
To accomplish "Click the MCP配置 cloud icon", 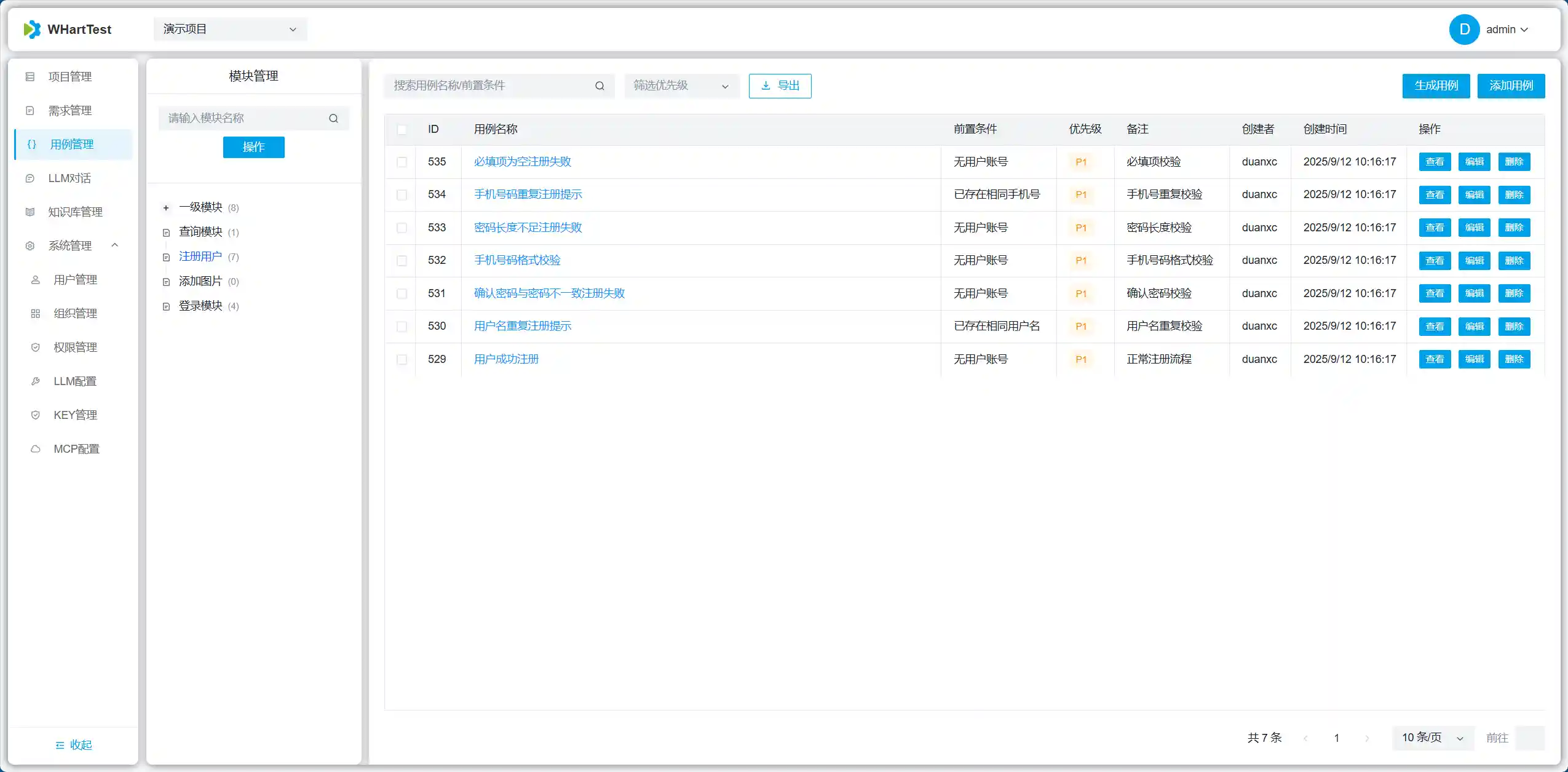I will [36, 449].
